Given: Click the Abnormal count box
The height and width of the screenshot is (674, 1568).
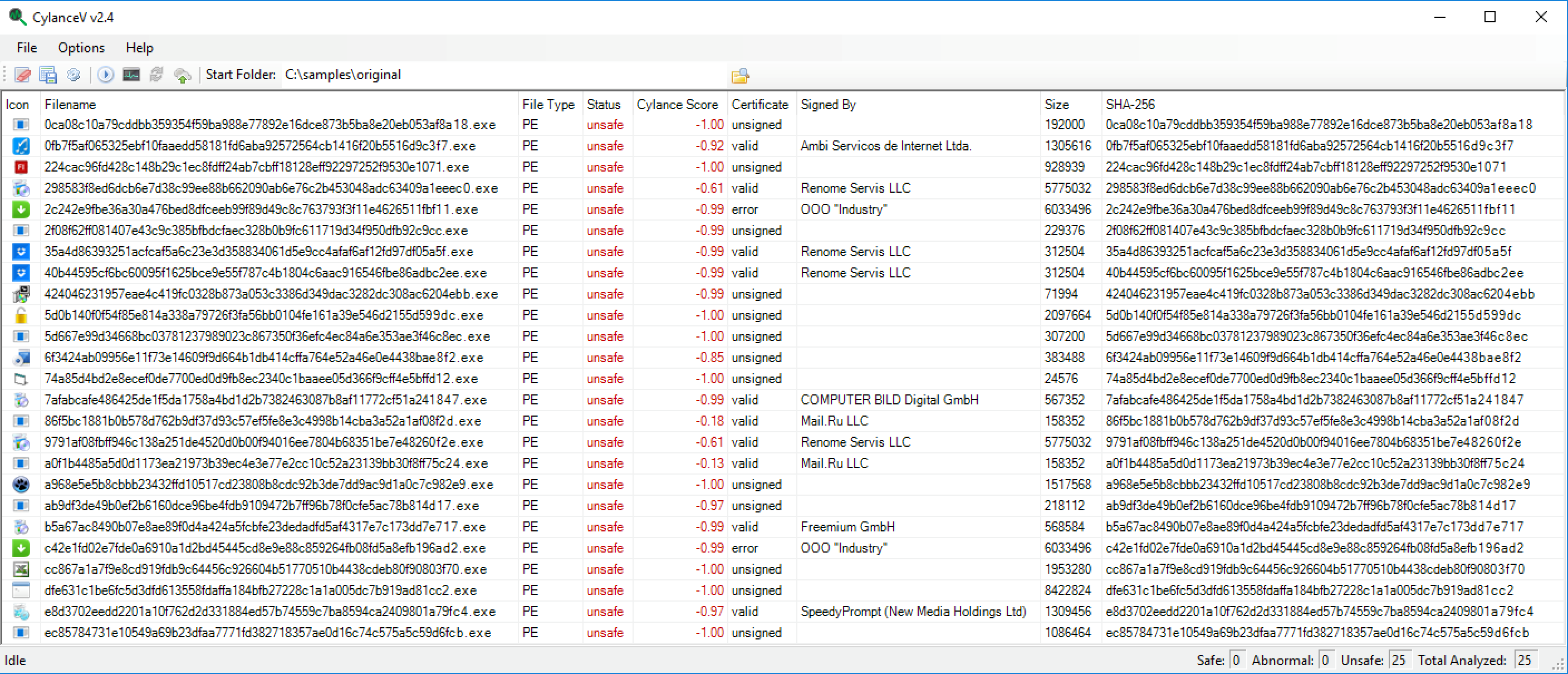Looking at the screenshot, I should point(1325,660).
